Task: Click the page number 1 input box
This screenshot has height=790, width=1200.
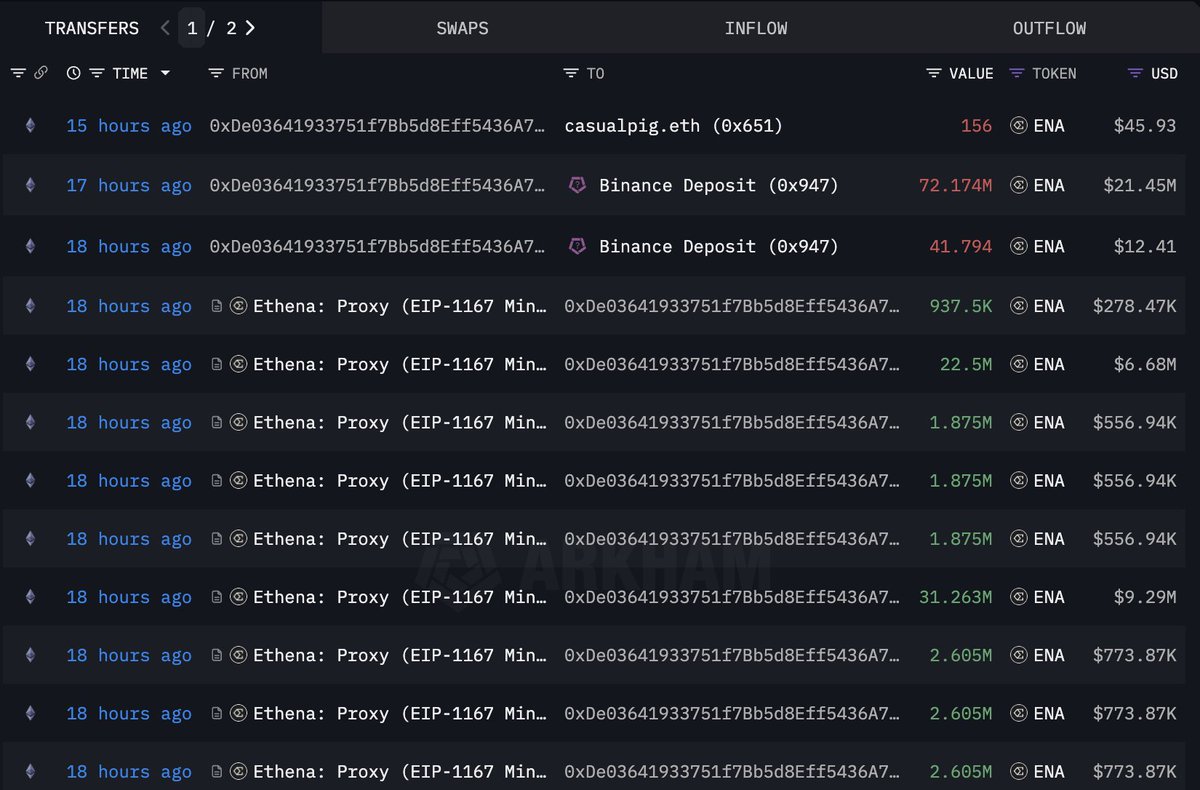Action: (x=192, y=28)
